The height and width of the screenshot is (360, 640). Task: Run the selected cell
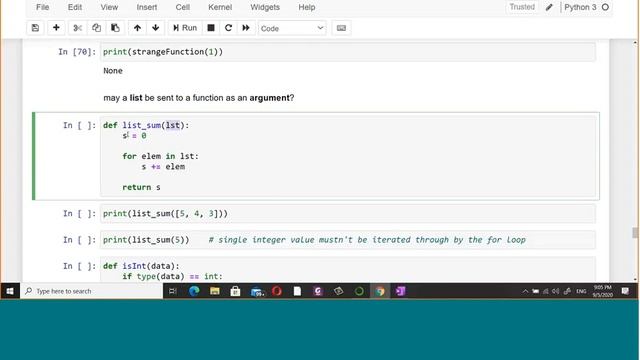pyautogui.click(x=185, y=28)
